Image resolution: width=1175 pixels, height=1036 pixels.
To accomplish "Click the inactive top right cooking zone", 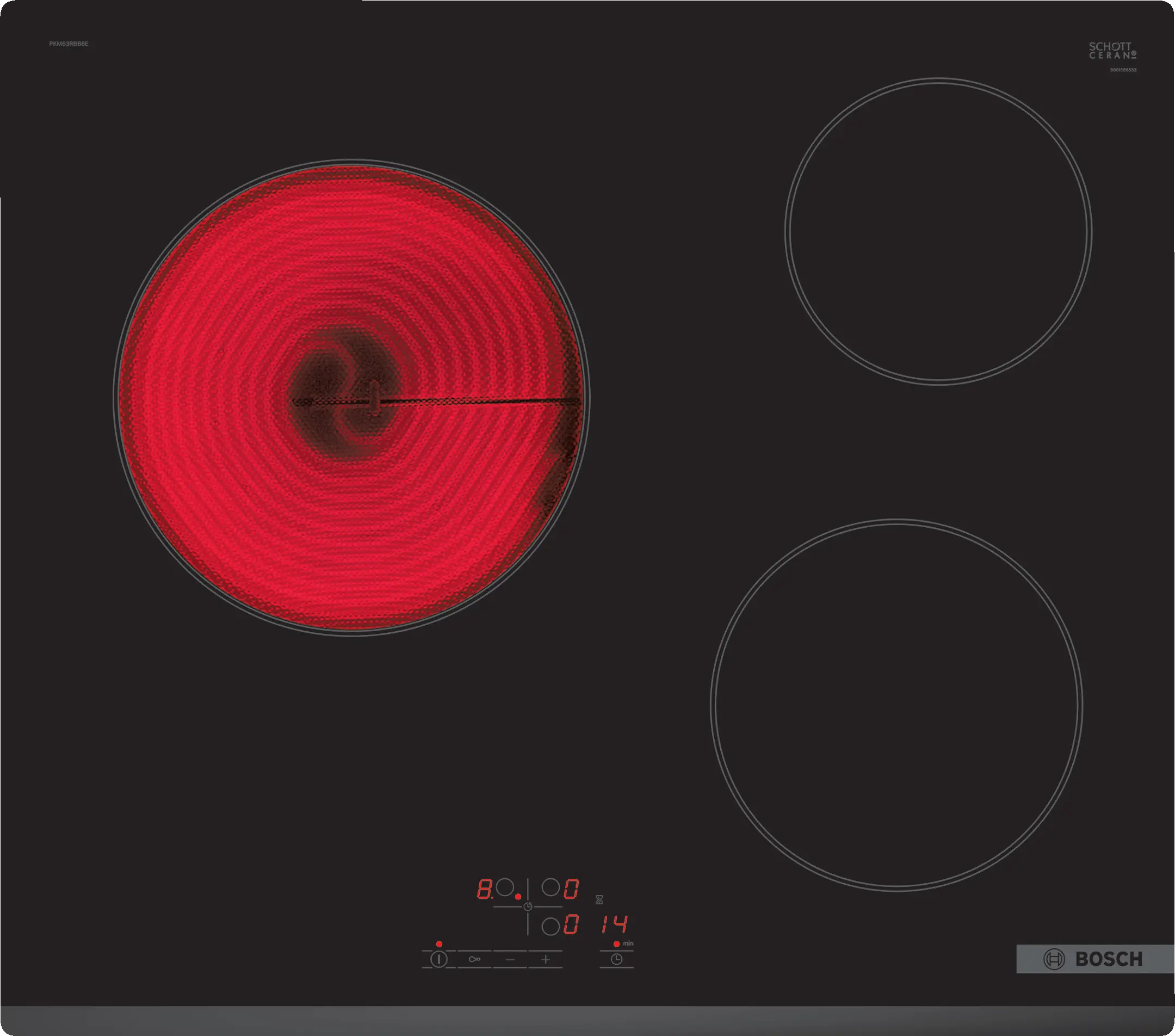I will coord(938,231).
